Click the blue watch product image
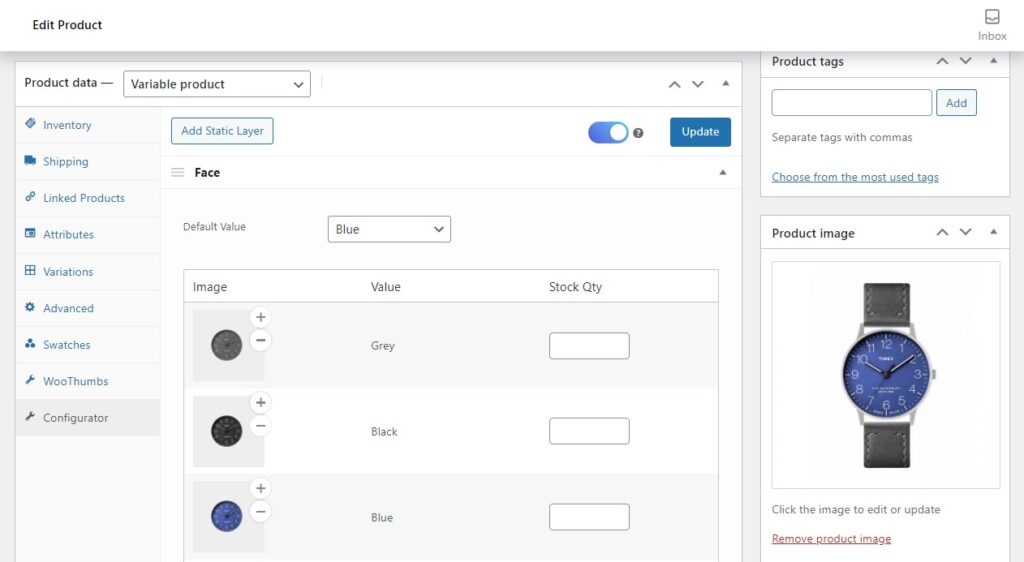This screenshot has height=562, width=1024. point(886,375)
